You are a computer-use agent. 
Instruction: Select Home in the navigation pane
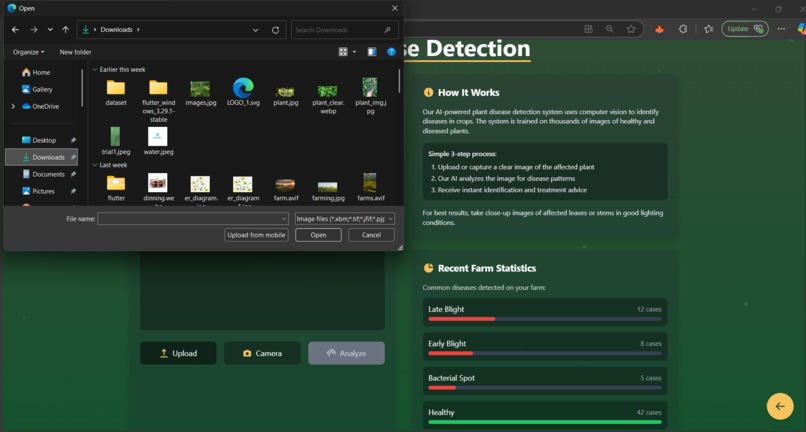tap(36, 73)
